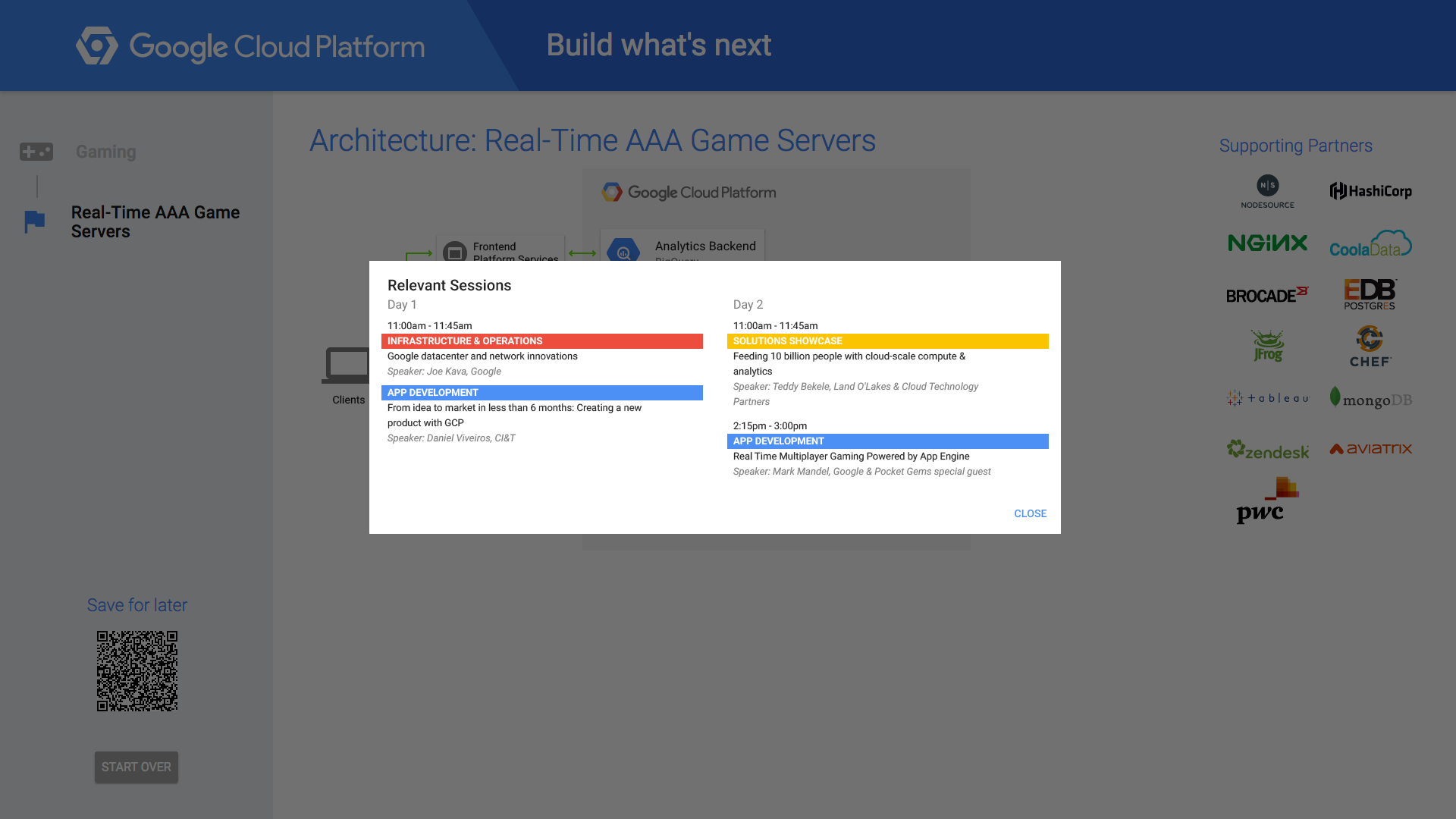Select session 'Feeding 10 billion people with cloud-scale compute'
The height and width of the screenshot is (819, 1456).
click(849, 364)
